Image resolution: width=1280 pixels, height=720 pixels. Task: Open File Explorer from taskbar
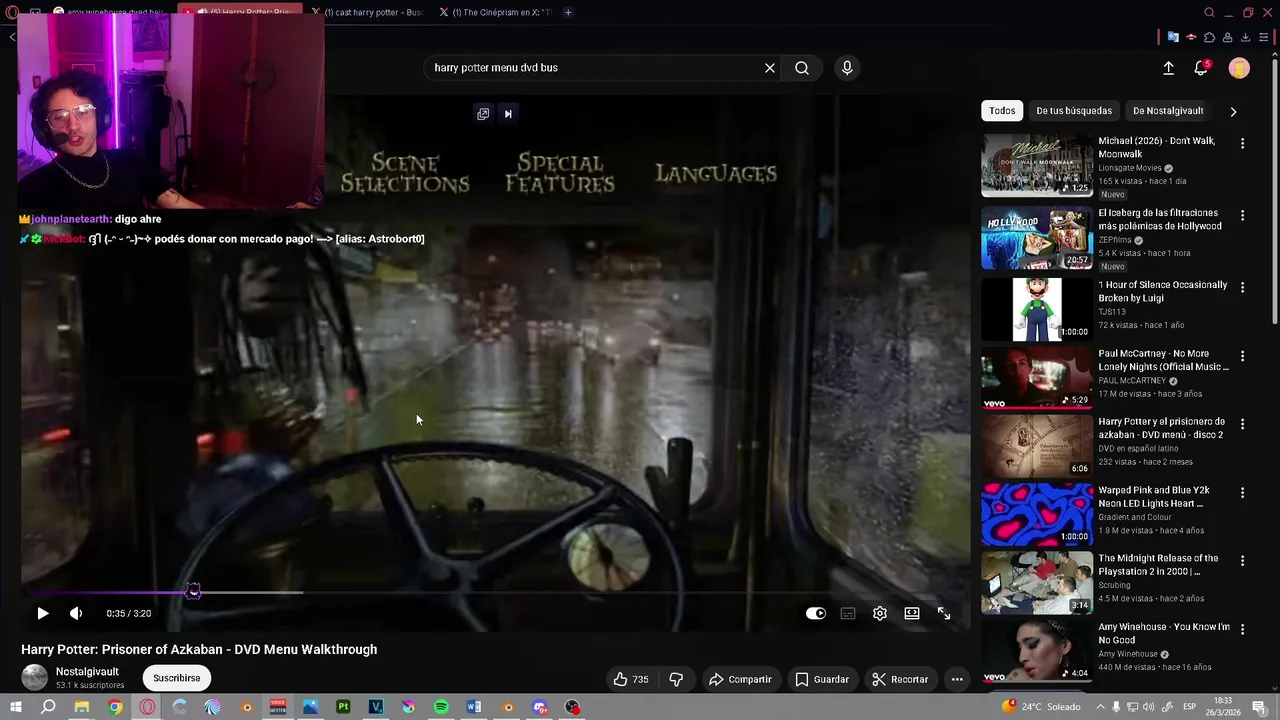coord(82,707)
